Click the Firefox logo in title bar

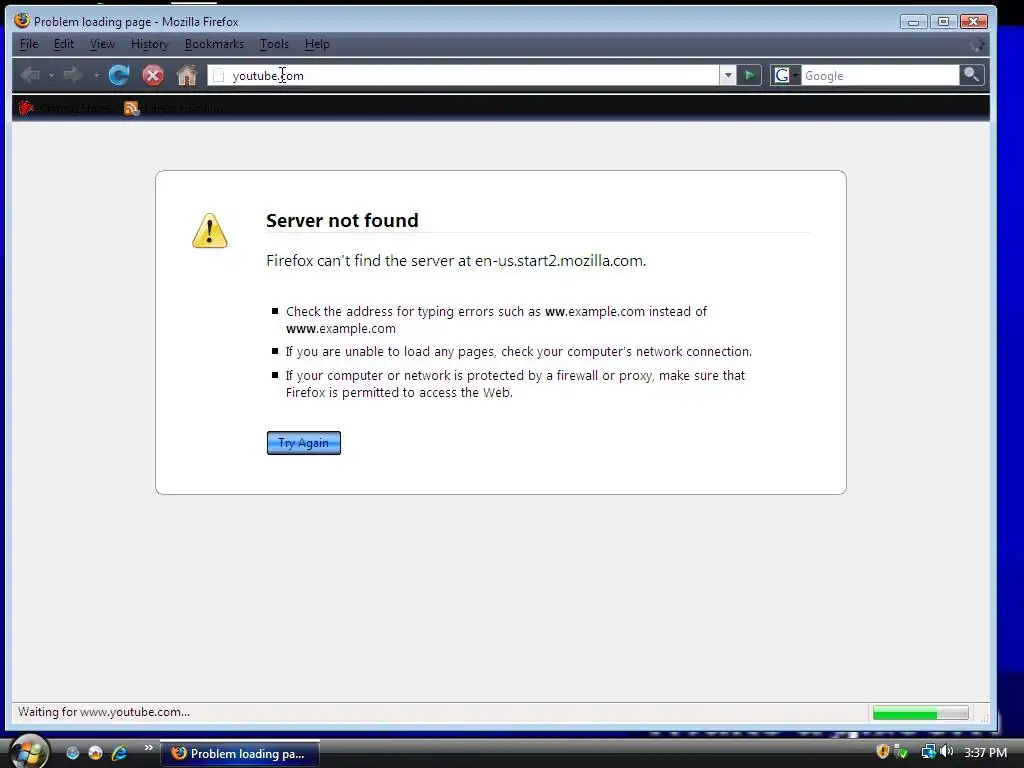point(22,20)
